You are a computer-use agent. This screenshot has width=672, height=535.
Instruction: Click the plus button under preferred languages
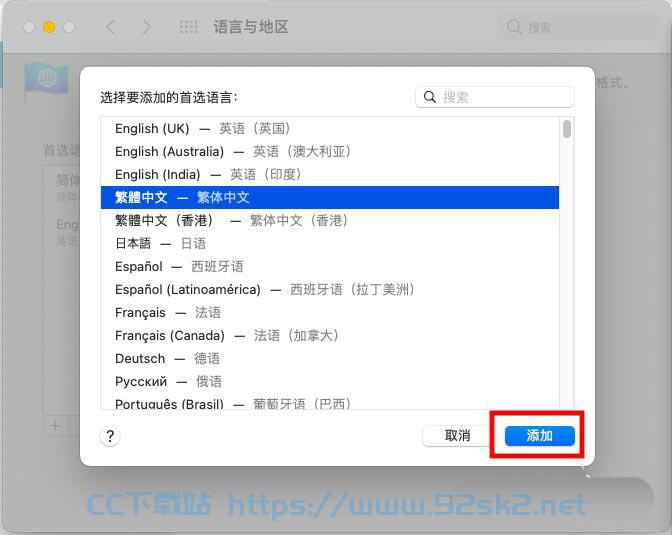(55, 426)
